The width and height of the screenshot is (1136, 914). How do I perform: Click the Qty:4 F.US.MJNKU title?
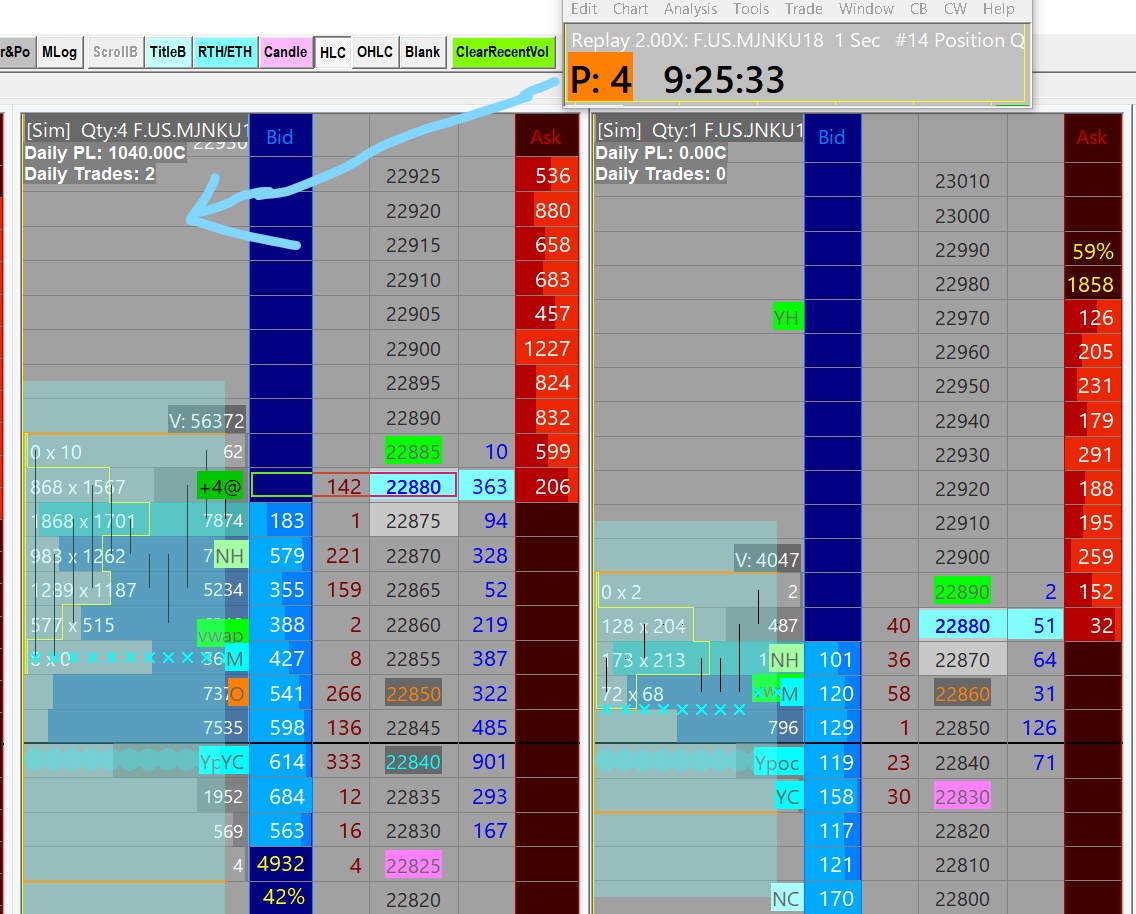point(138,130)
